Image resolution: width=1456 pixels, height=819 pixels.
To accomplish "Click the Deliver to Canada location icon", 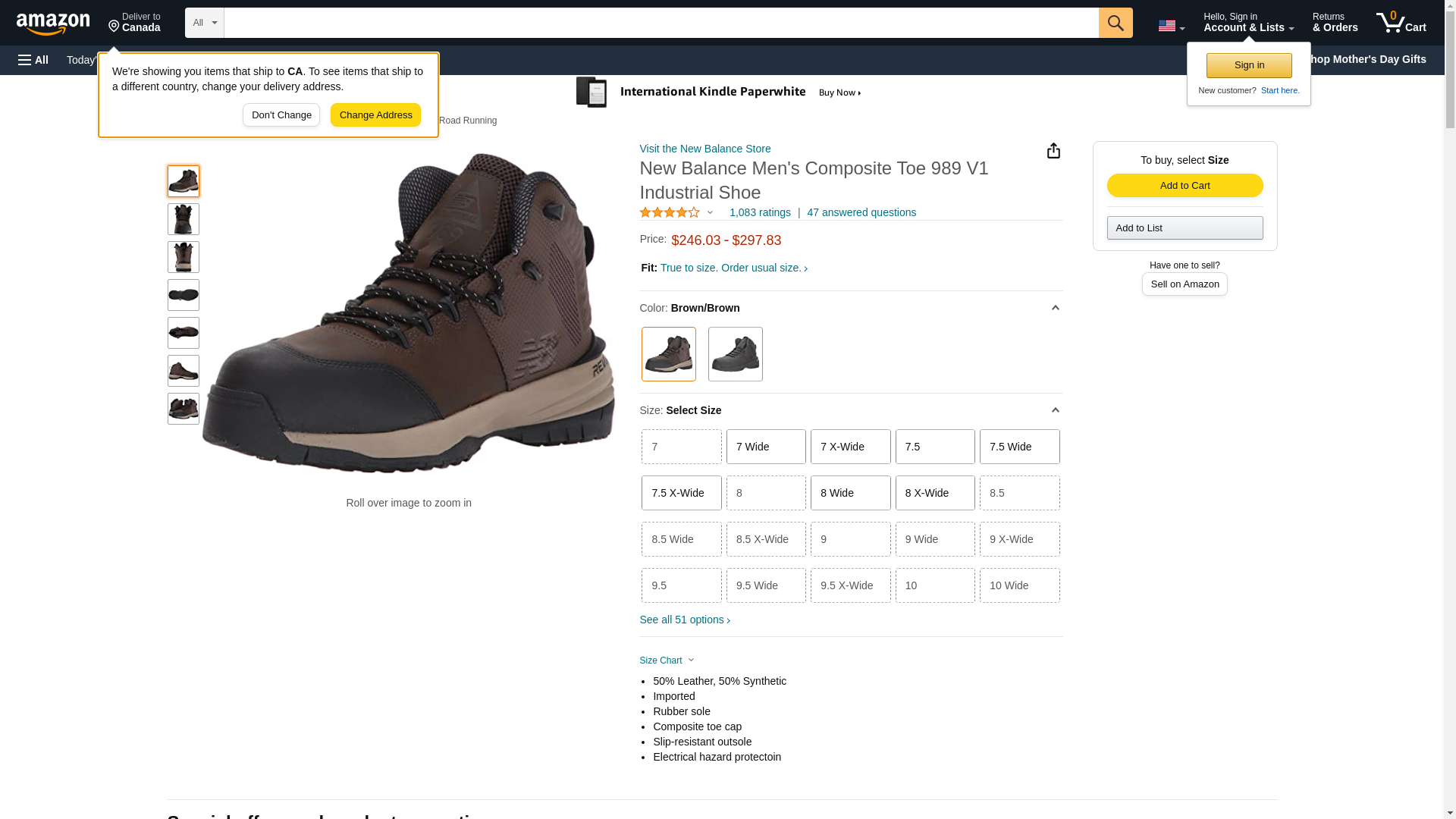I will tap(115, 27).
